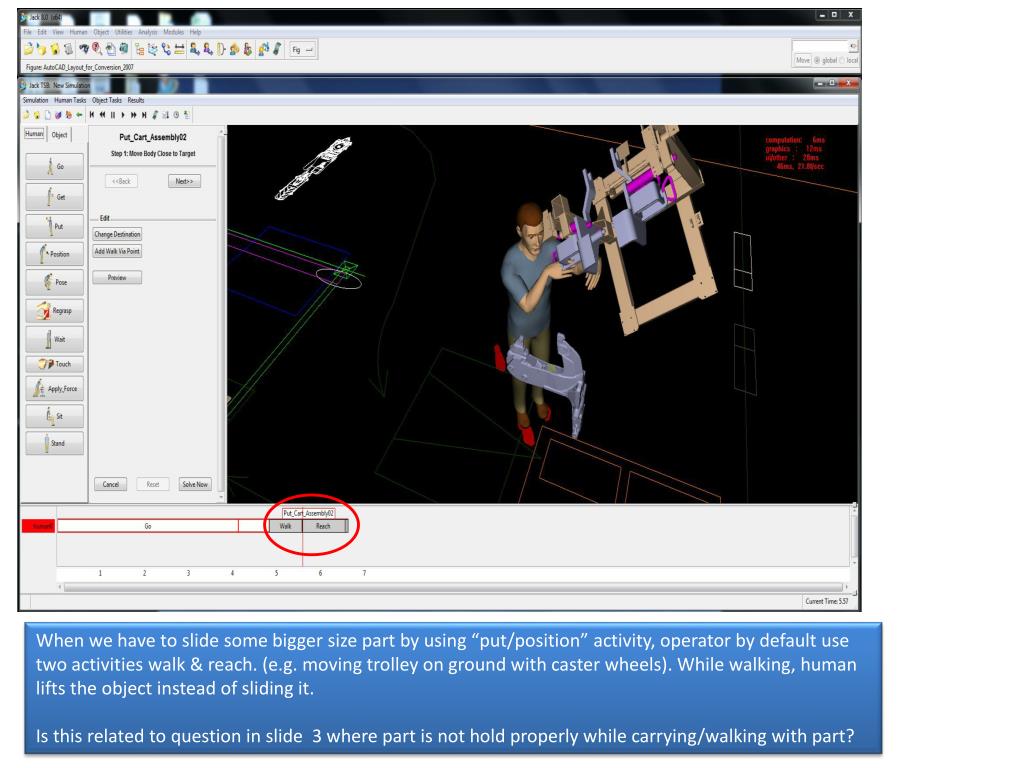1024x768 pixels.
Task: Play the simulation forward
Action: pos(123,115)
